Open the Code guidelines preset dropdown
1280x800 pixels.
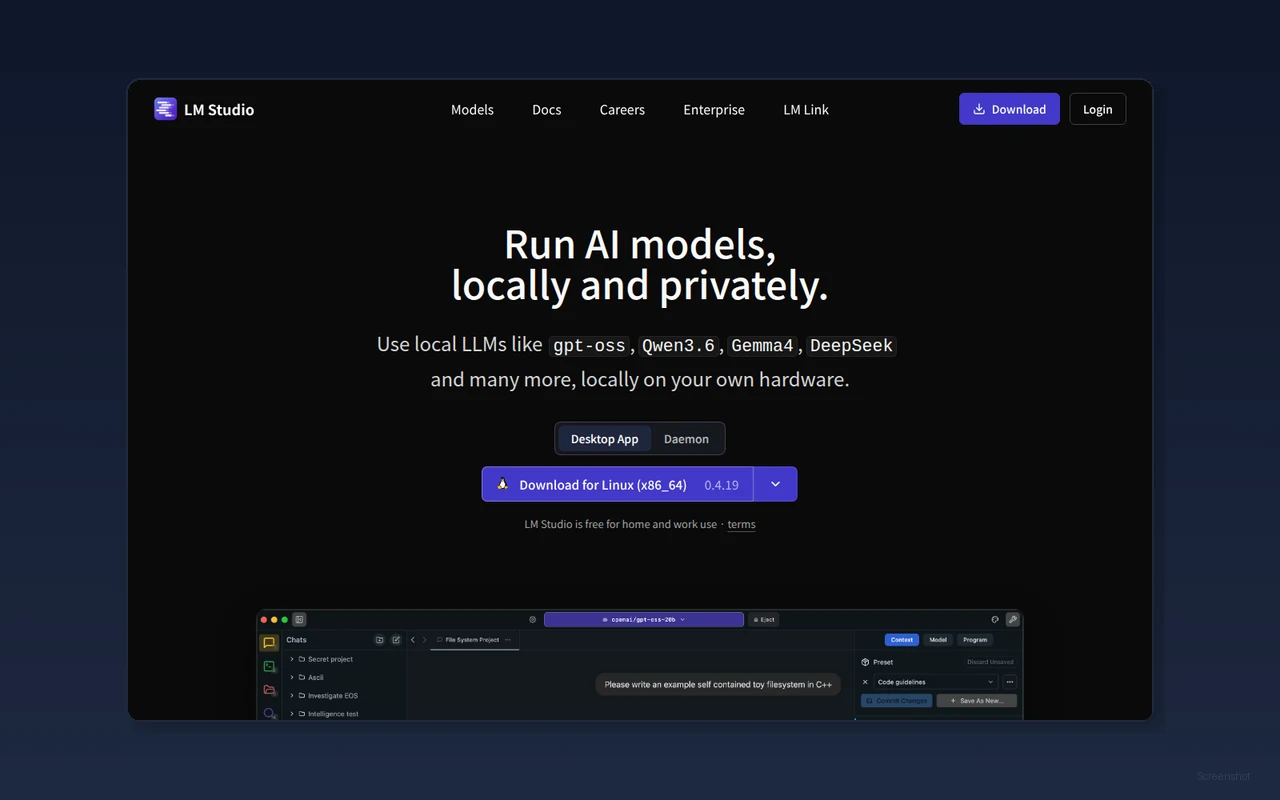click(x=936, y=682)
